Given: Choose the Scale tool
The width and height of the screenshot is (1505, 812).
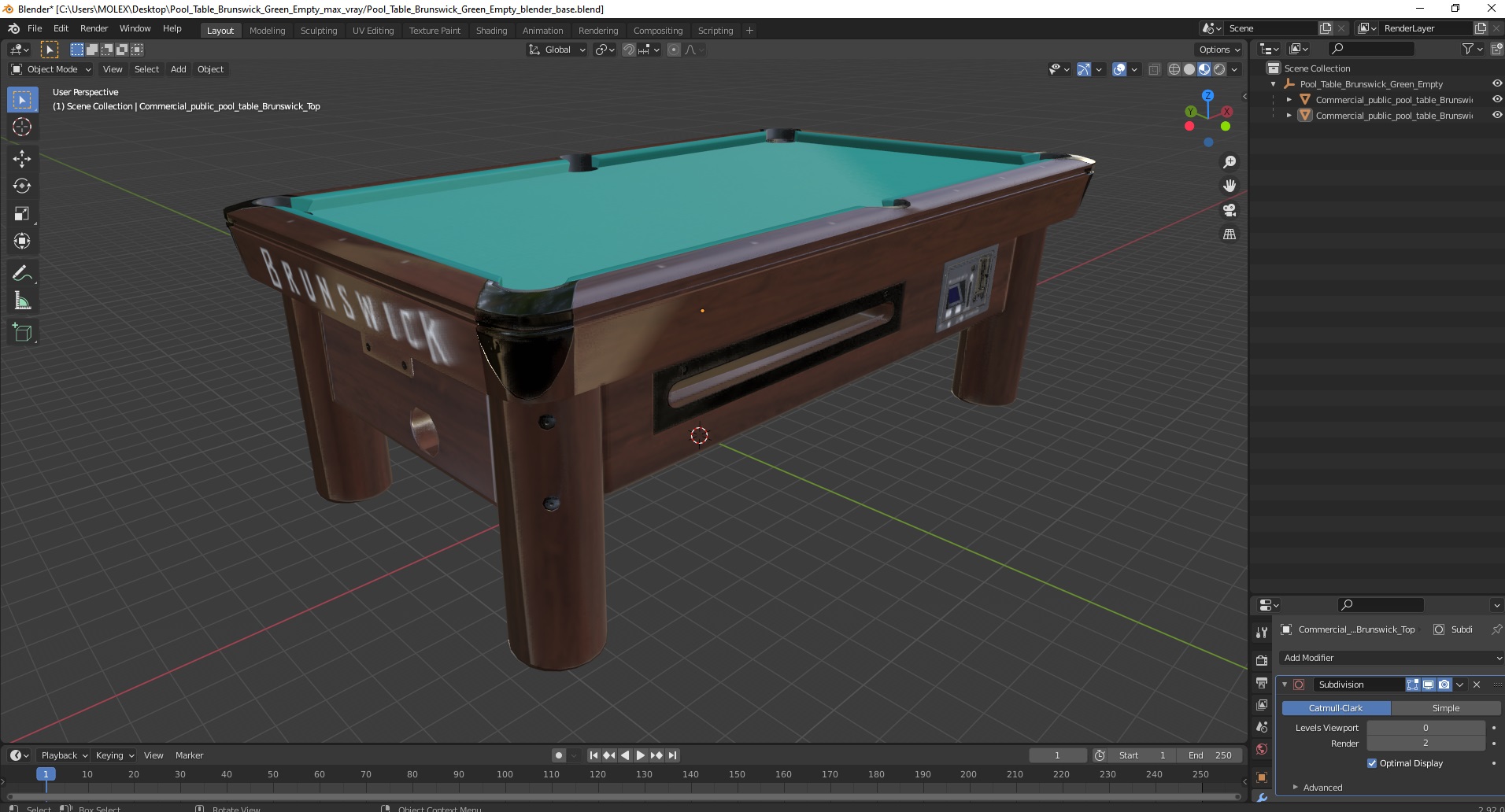Looking at the screenshot, I should (x=22, y=213).
